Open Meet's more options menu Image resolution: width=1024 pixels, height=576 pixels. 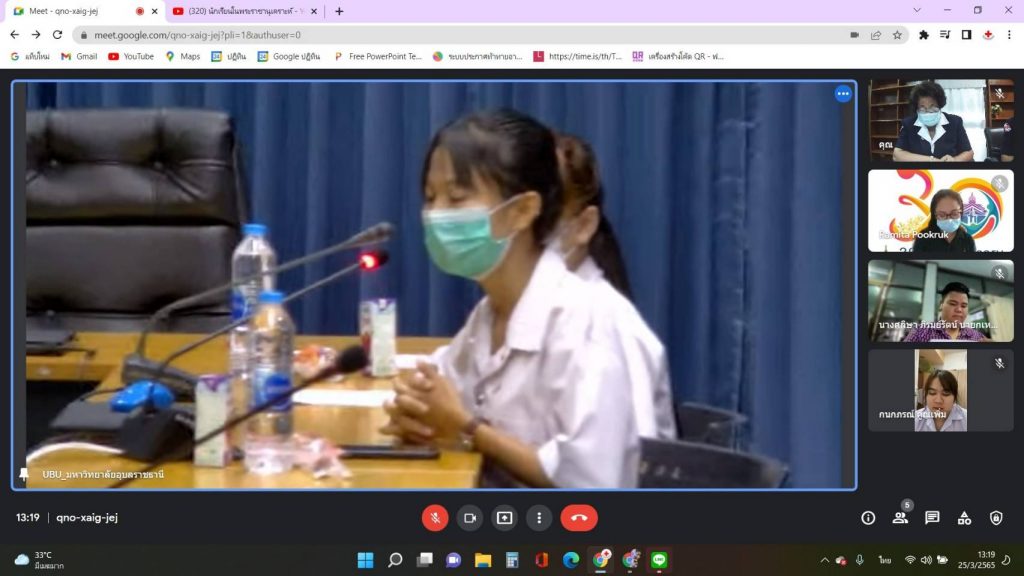539,518
